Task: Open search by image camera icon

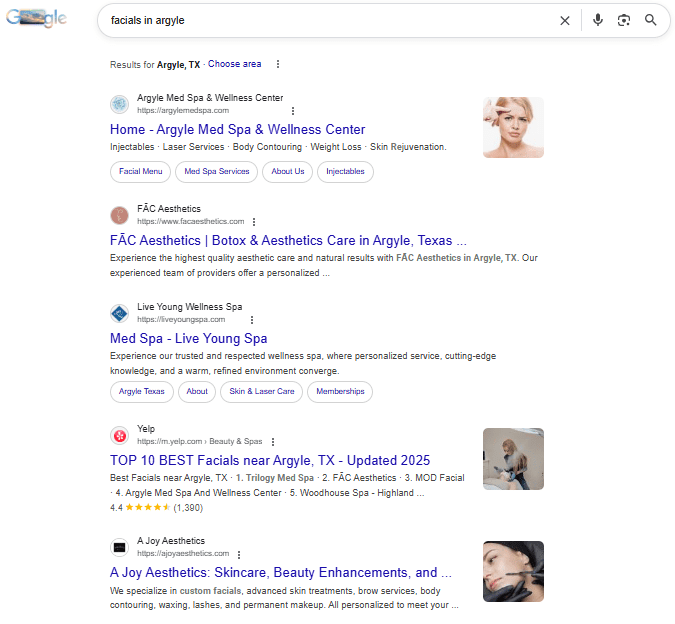Action: pos(624,20)
